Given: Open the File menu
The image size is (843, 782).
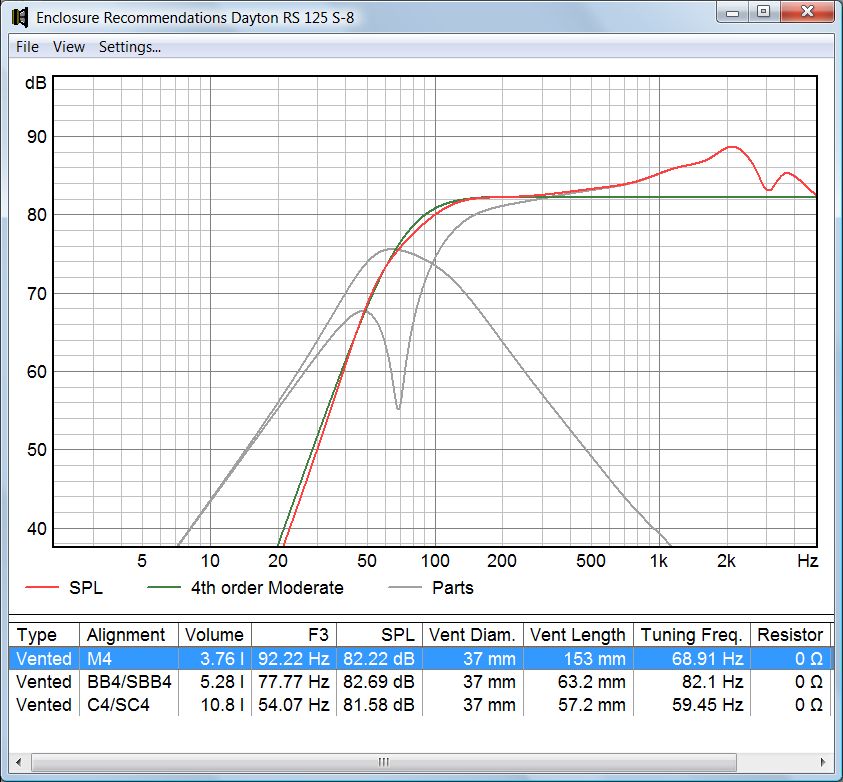Looking at the screenshot, I should point(25,46).
